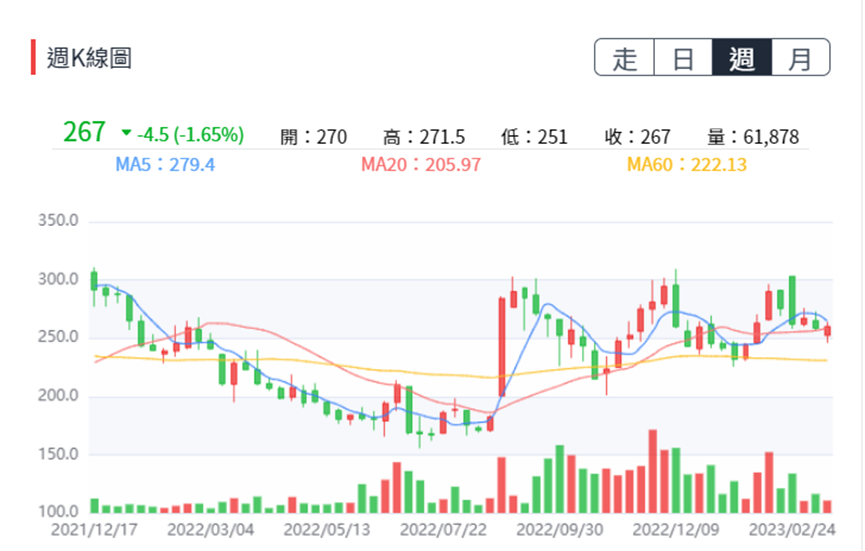Click the rightmost red candlestick on the chart
Screen dimensions: 865x551
pos(827,331)
